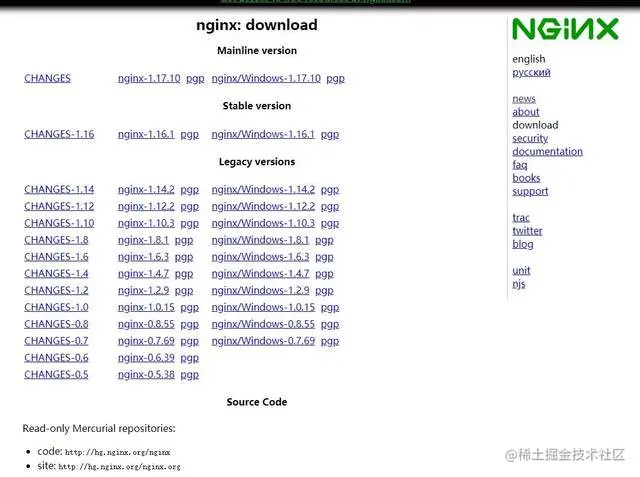Download nginx-1.8.1 source
Screen dimensions: 640x477
coord(143,240)
